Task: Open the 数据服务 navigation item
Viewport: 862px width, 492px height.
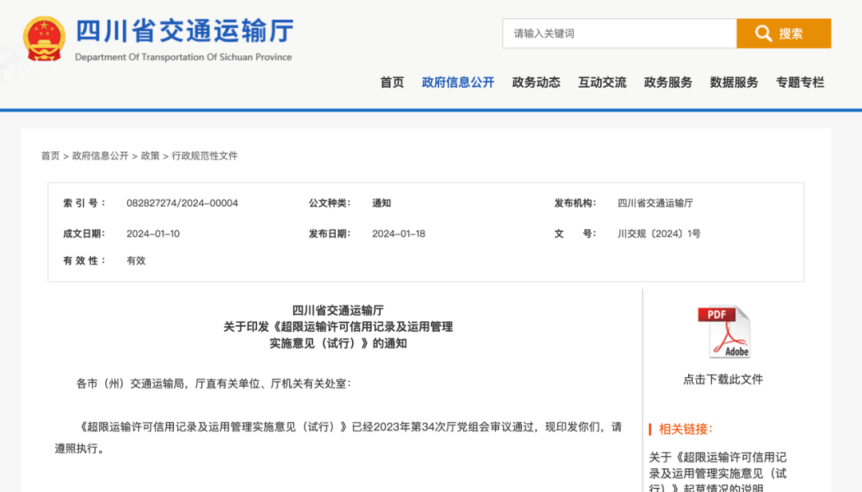Action: 734,82
